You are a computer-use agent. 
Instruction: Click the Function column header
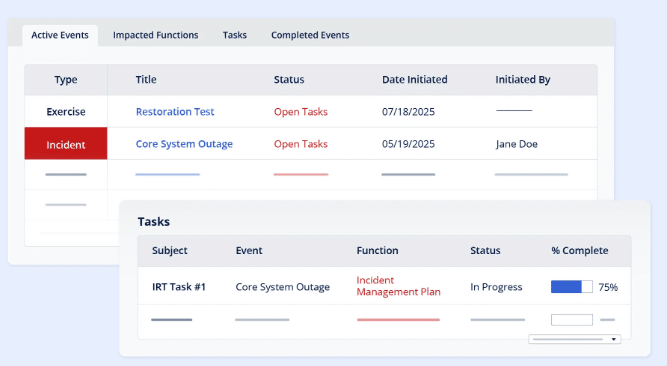pos(377,251)
